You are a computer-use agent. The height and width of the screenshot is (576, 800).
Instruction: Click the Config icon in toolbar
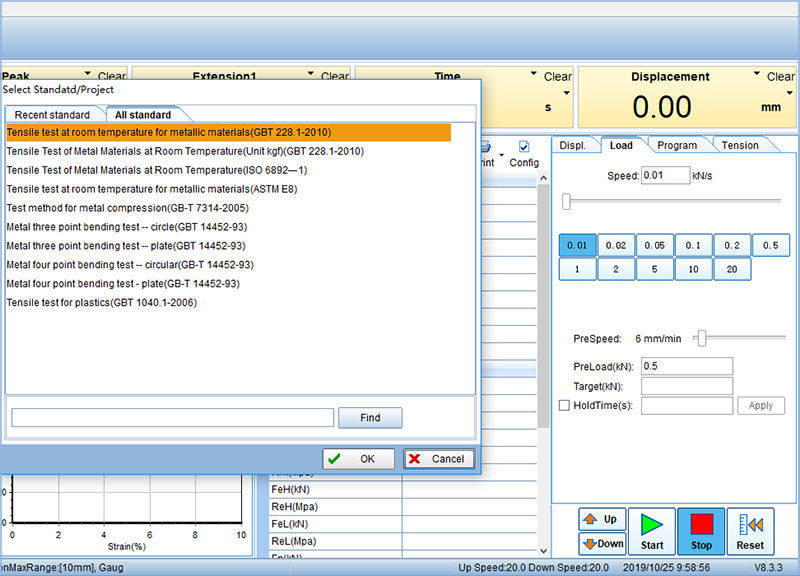click(x=524, y=154)
